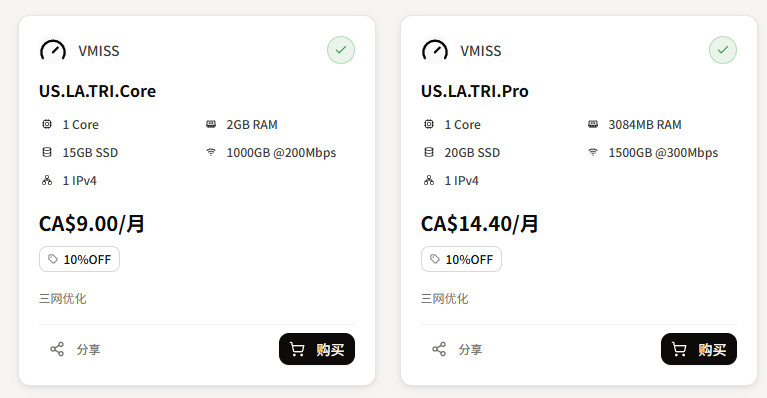767x398 pixels.
Task: Buy the US.LA.TRI.Core plan via 购买 text
Action: [330, 350]
